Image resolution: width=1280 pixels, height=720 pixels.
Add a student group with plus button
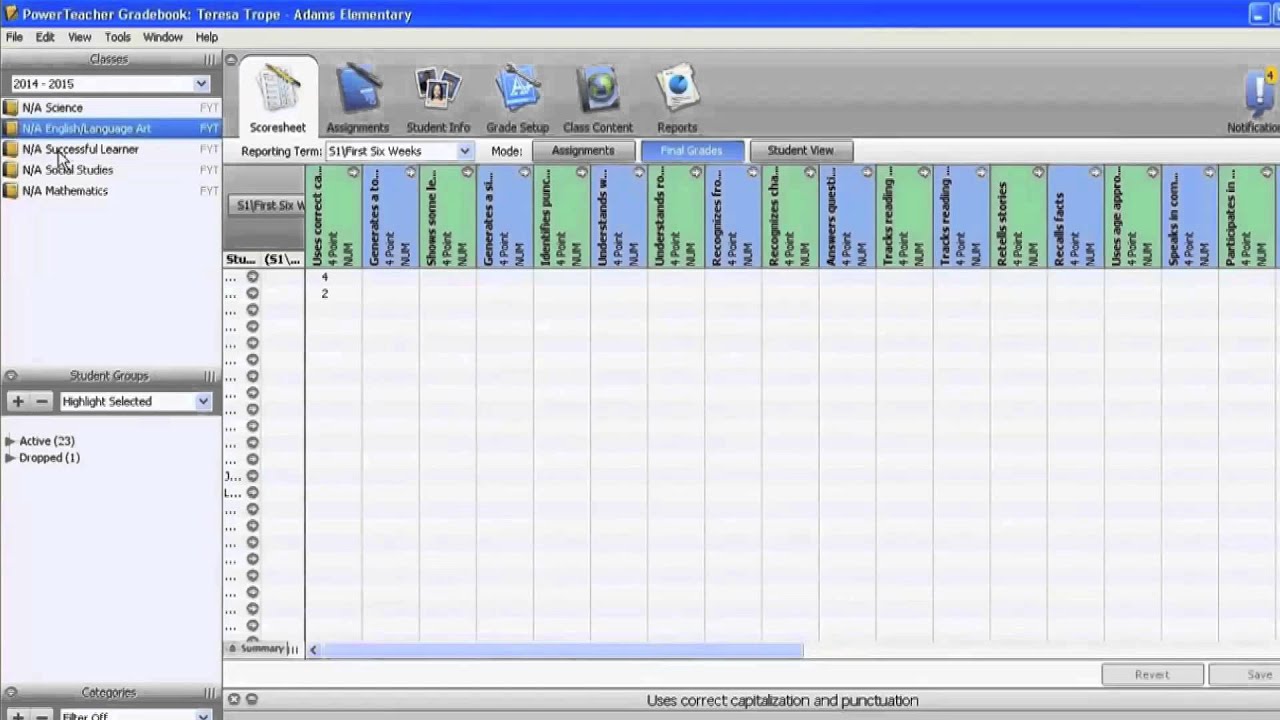tap(17, 401)
